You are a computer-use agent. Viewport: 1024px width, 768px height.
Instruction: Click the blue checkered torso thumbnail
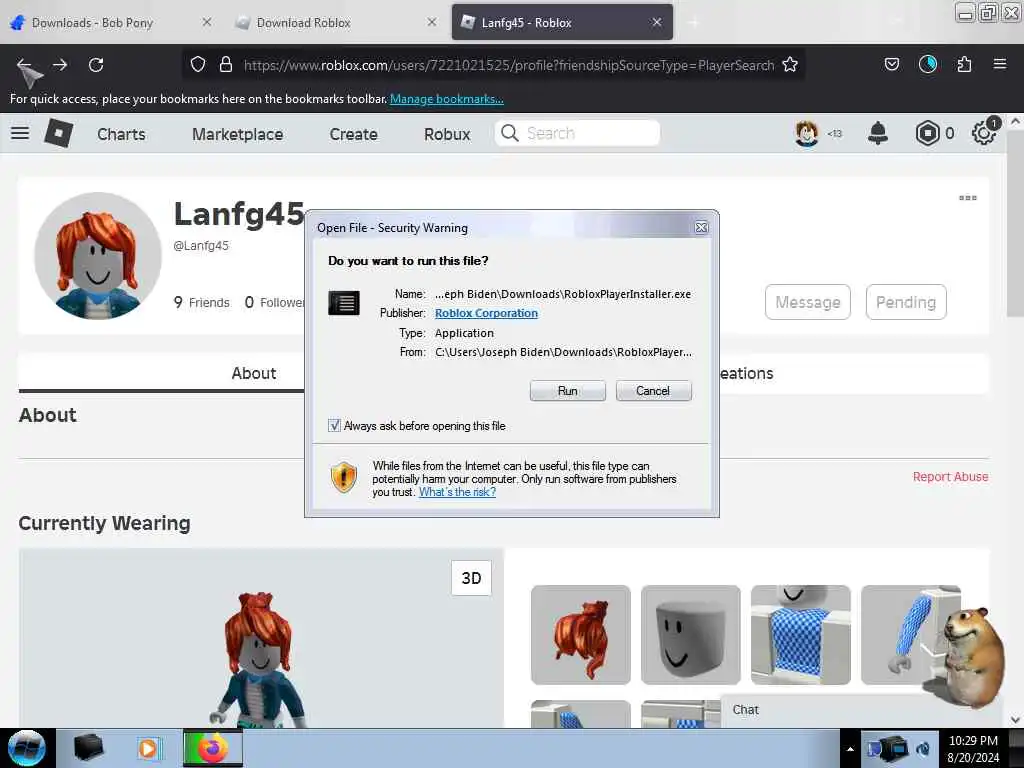801,635
